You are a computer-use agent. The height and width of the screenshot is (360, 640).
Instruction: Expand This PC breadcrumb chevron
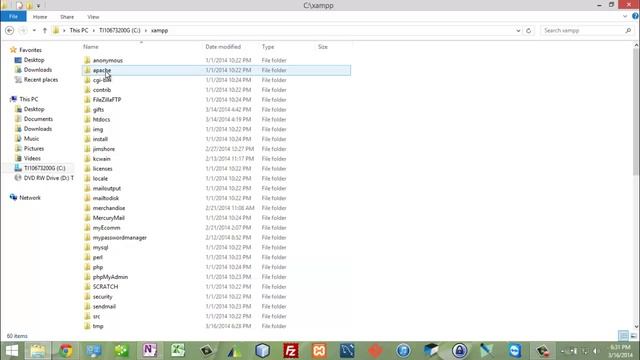(93, 31)
